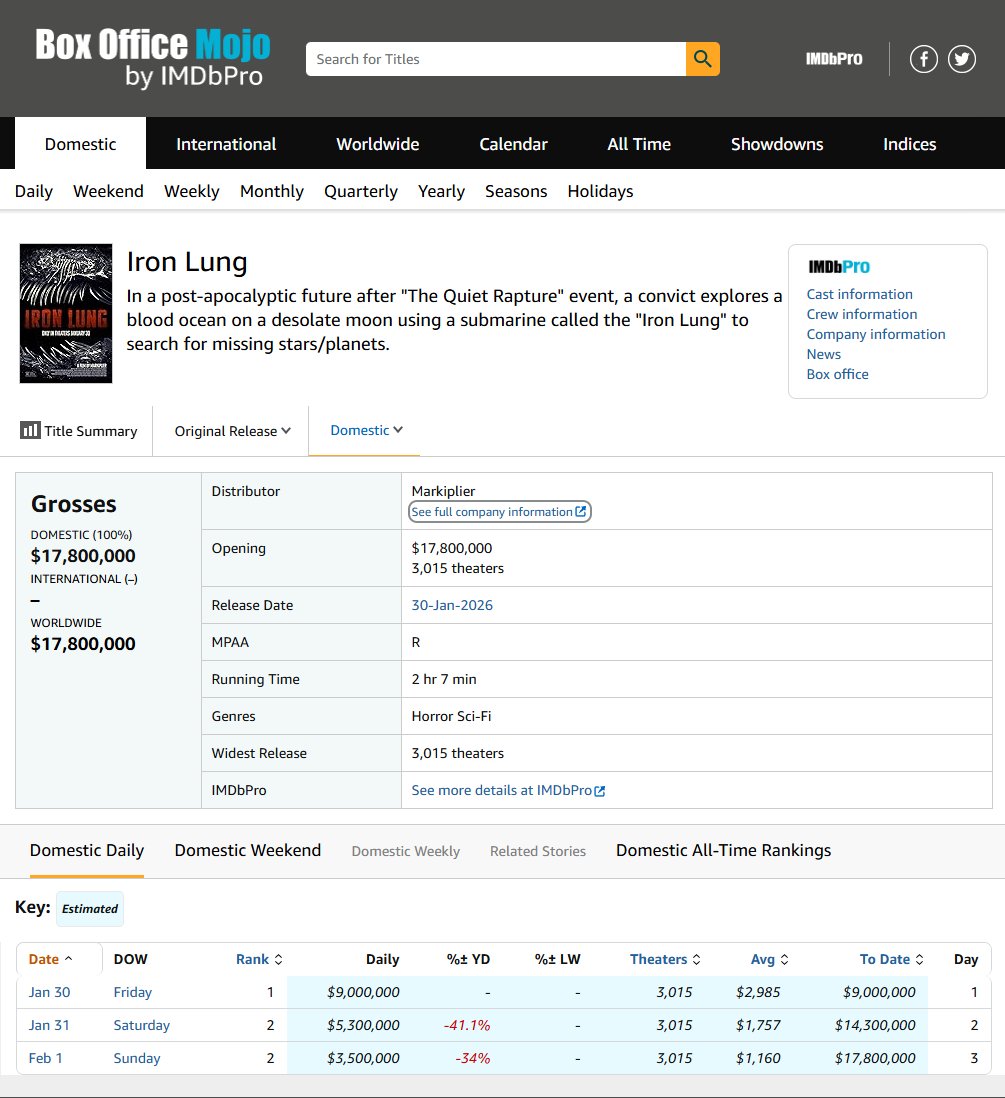
Task: Click the $14,300,000 to-date cell
Action: (x=875, y=1025)
